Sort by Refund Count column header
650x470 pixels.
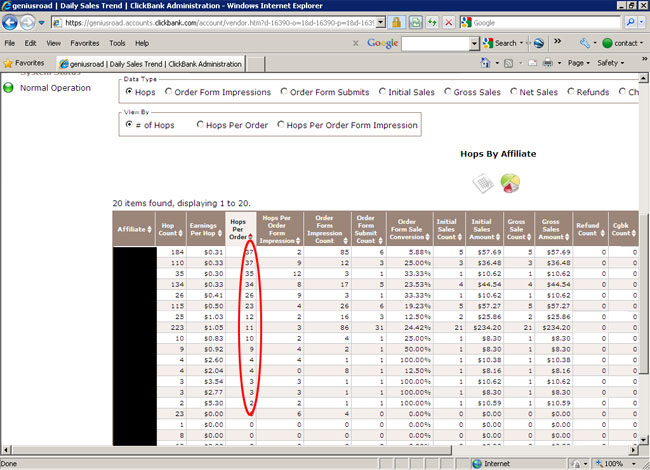click(590, 229)
